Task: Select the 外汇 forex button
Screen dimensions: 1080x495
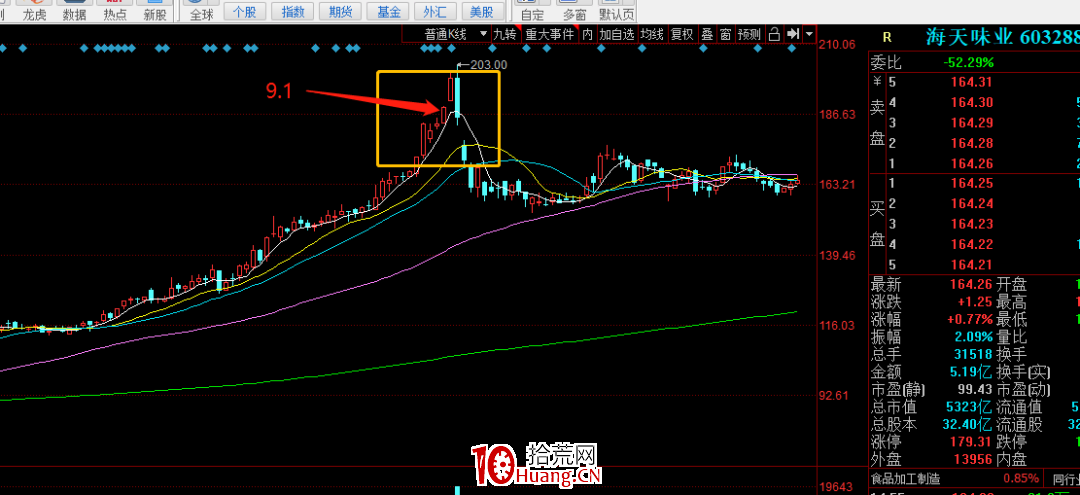Action: click(x=434, y=12)
